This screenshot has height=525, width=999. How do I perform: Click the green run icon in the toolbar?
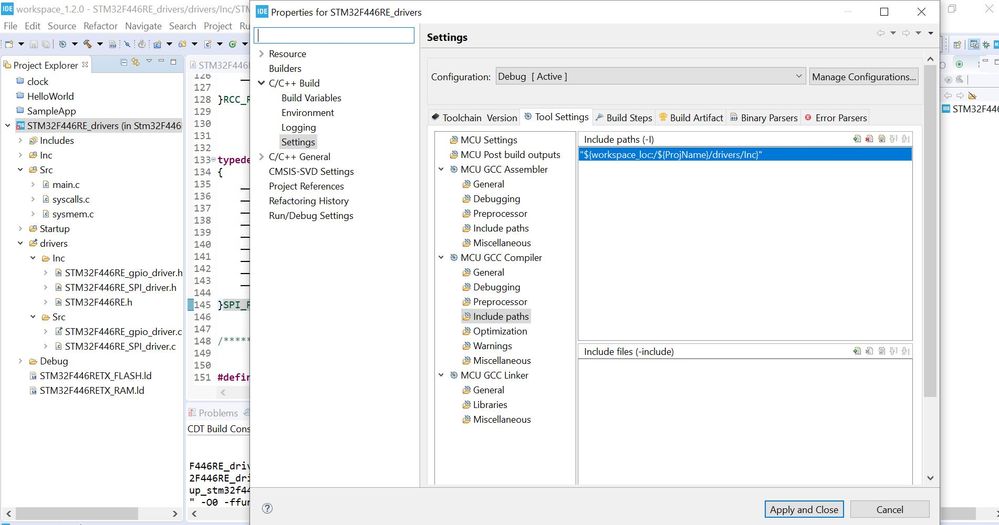click(x=233, y=44)
